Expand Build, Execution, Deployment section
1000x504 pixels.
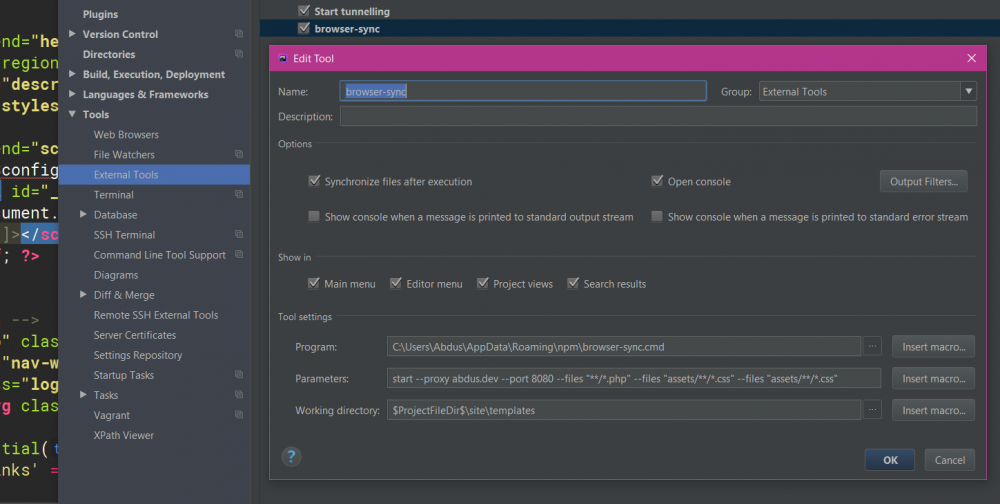pyautogui.click(x=72, y=74)
